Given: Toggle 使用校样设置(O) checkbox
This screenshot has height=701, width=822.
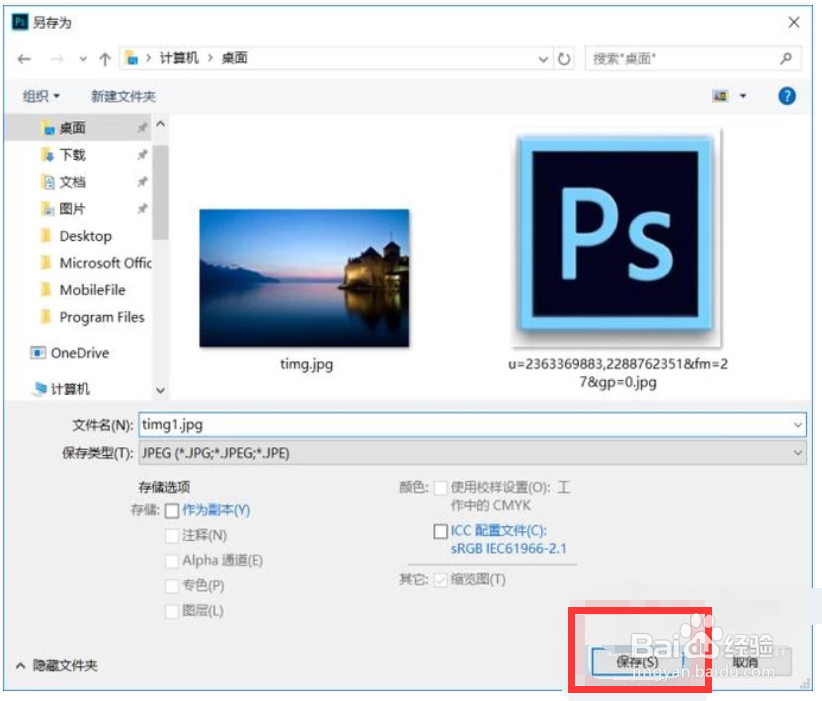Looking at the screenshot, I should click(x=441, y=488).
